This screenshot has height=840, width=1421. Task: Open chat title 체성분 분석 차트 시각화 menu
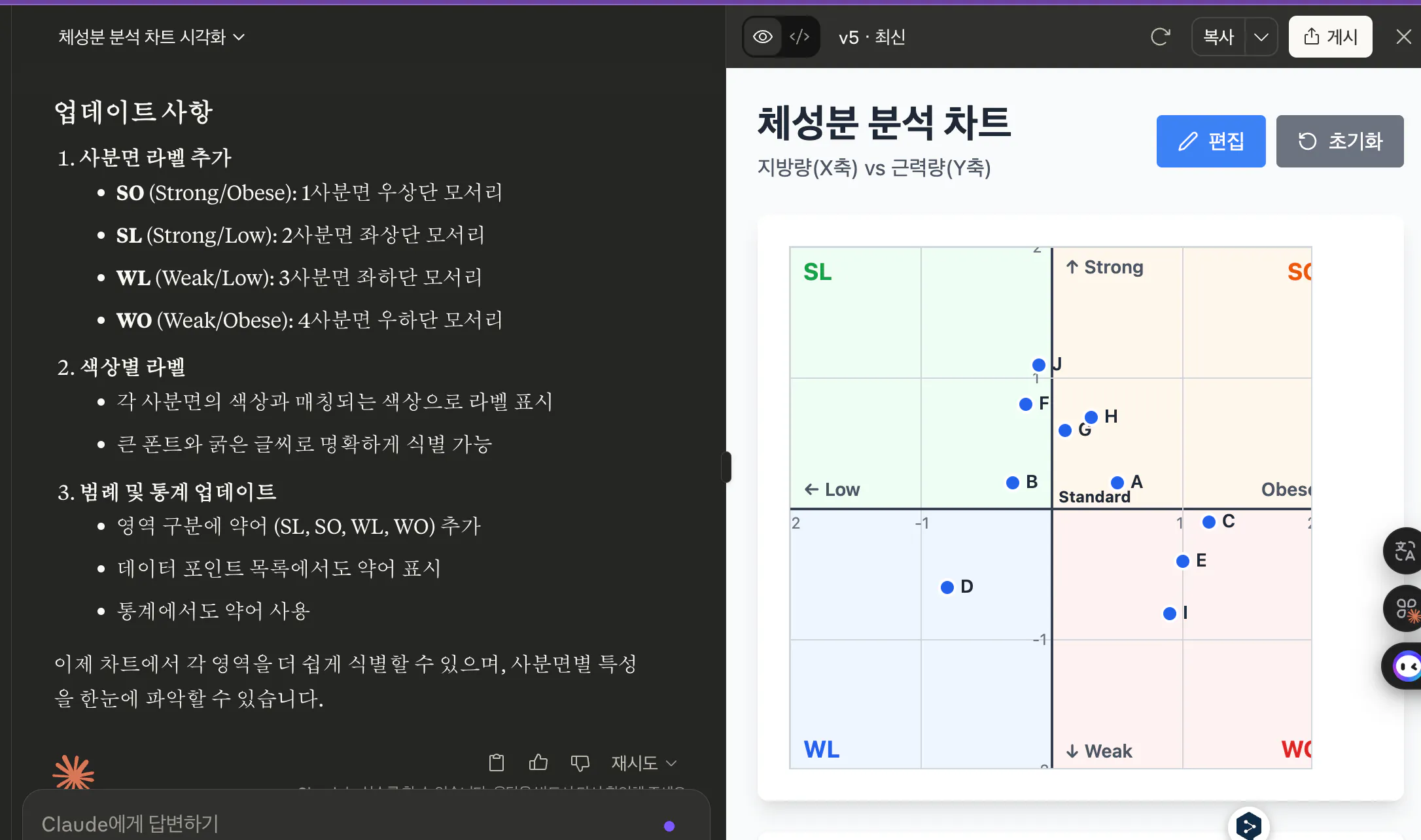tap(152, 37)
